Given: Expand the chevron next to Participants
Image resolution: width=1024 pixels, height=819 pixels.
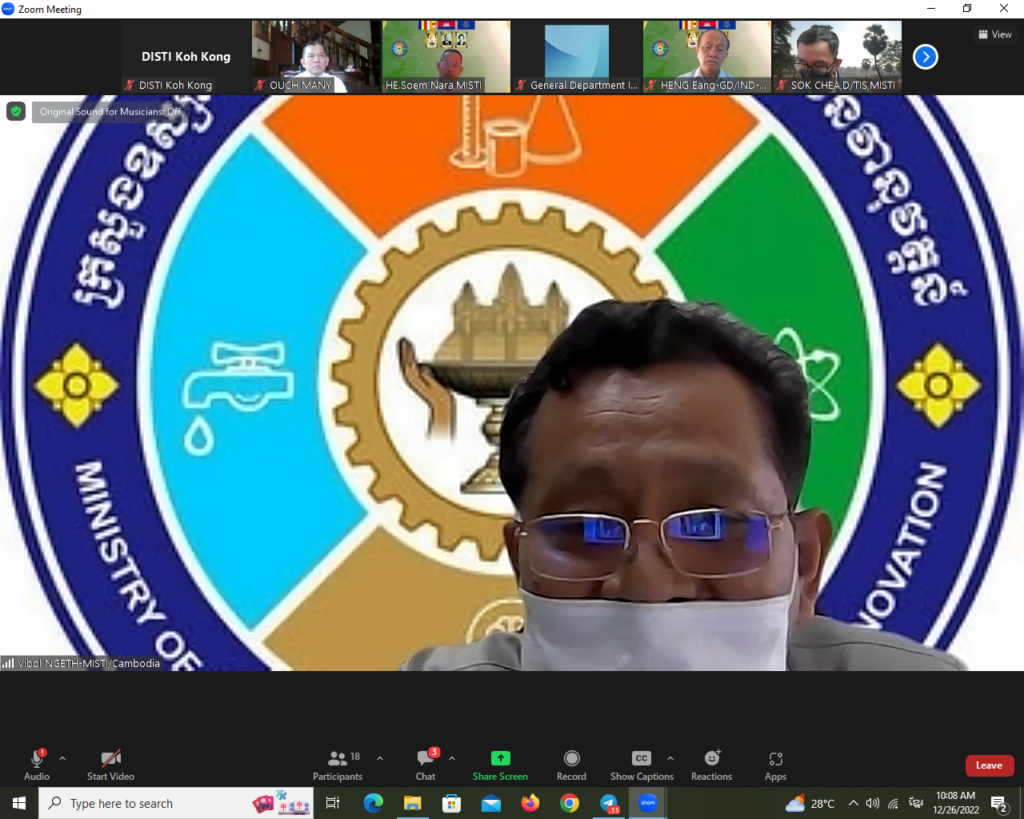Looking at the screenshot, I should click(379, 758).
